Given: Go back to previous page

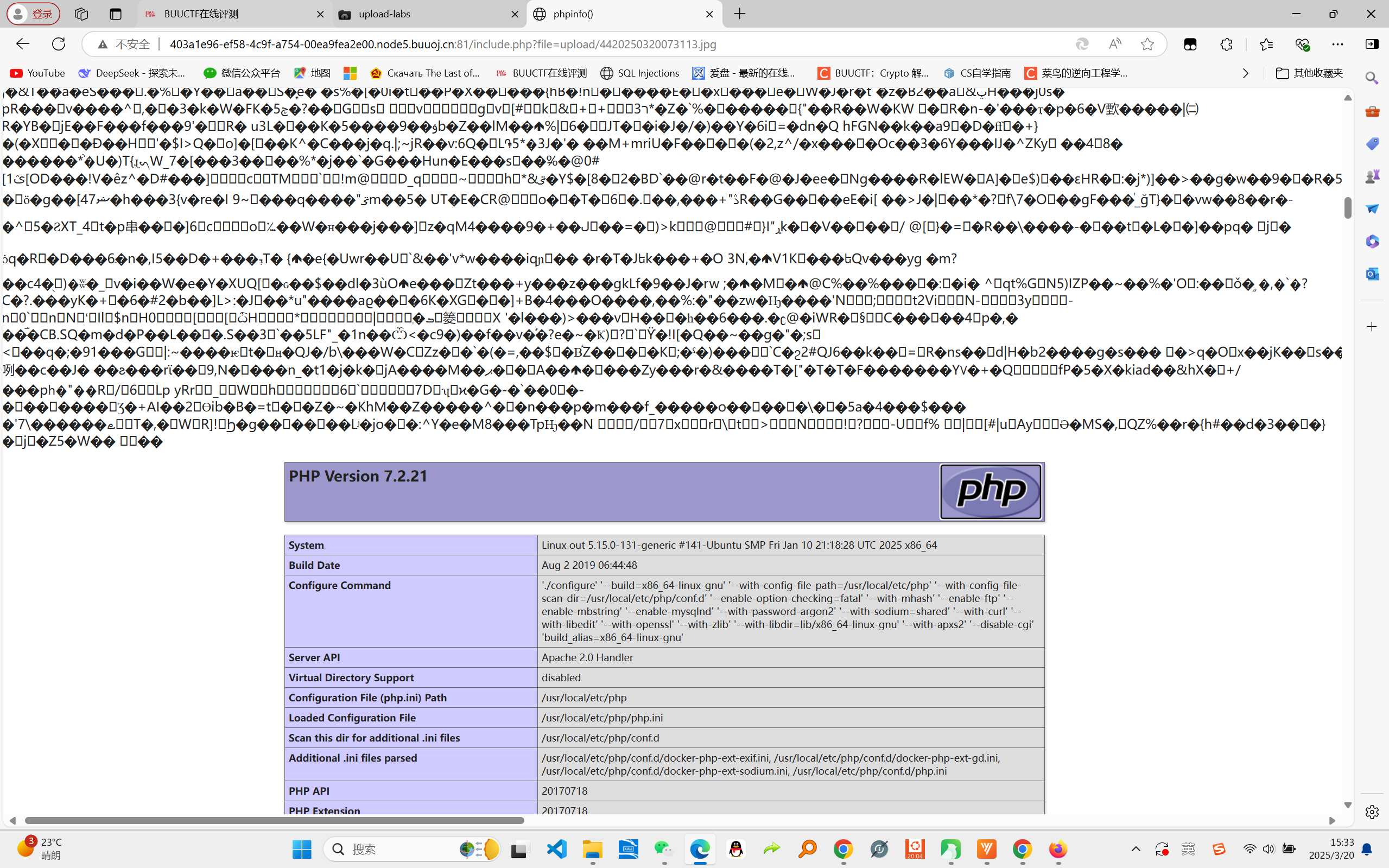Looking at the screenshot, I should tap(22, 44).
